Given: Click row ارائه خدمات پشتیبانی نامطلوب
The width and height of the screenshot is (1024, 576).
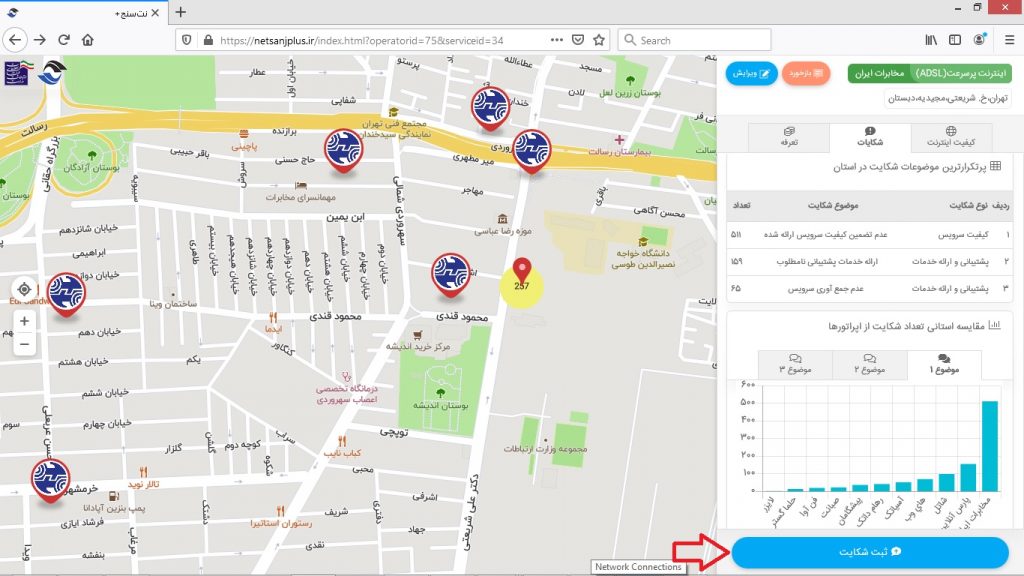Looking at the screenshot, I should pyautogui.click(x=869, y=261).
